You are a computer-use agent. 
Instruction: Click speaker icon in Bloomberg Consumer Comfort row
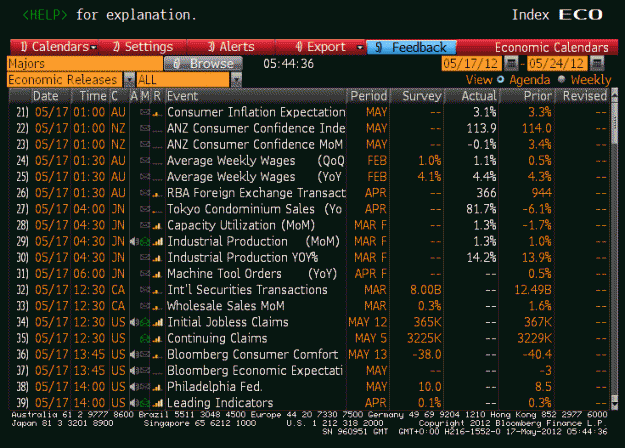134,354
